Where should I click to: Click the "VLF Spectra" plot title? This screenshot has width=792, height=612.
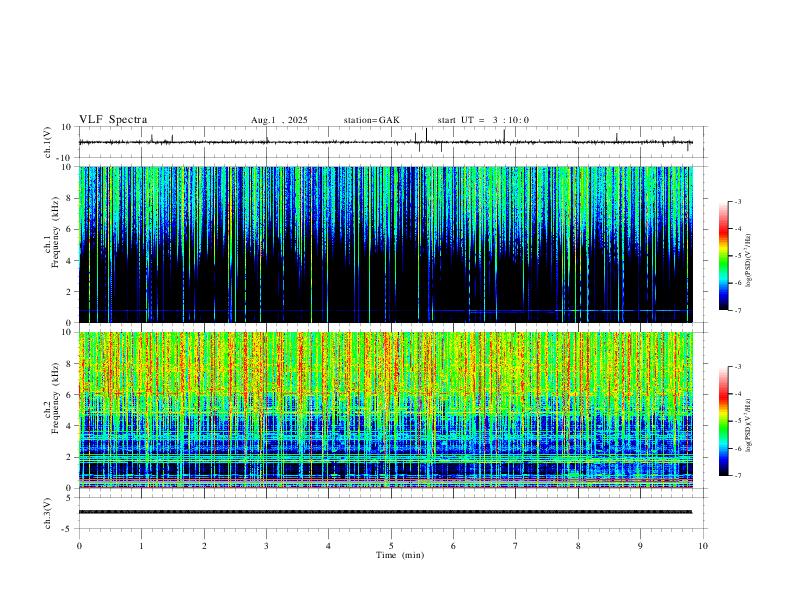click(x=113, y=120)
